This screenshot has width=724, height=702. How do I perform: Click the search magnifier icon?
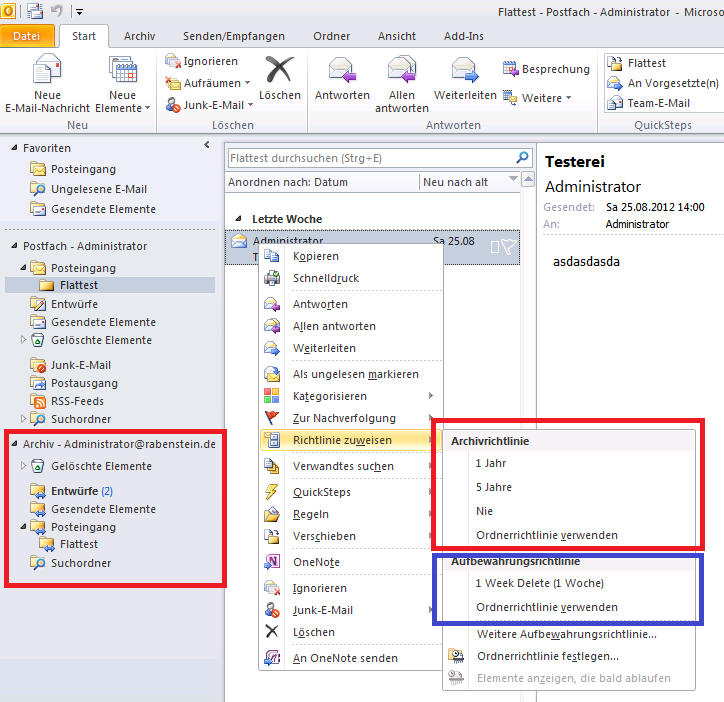[522, 158]
